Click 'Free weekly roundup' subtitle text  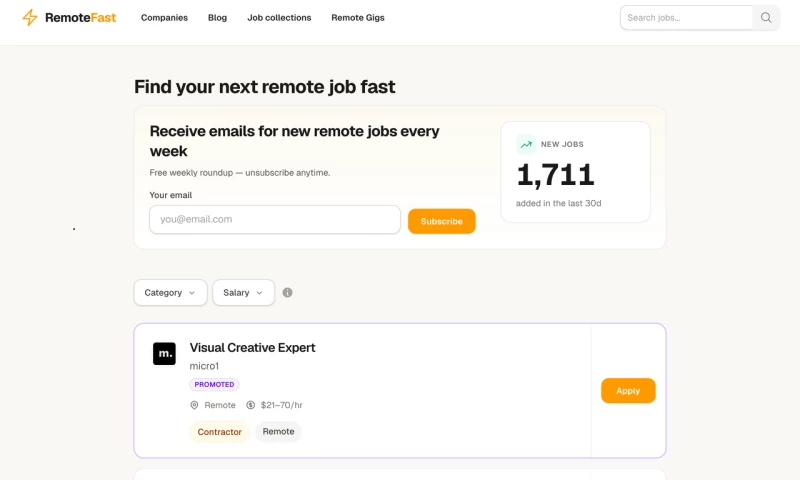click(240, 173)
